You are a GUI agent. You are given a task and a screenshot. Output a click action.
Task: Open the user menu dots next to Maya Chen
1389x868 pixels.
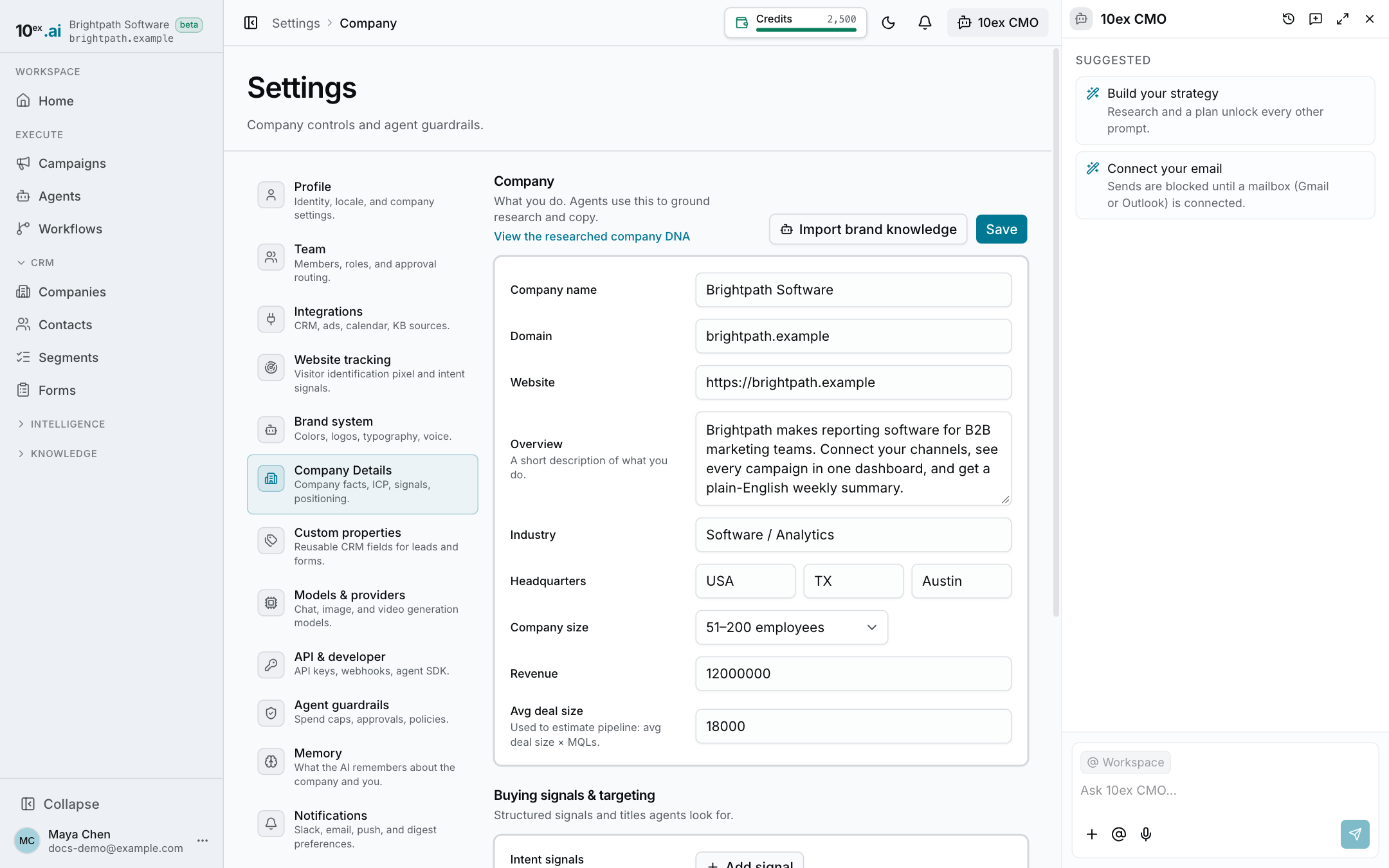coord(203,840)
